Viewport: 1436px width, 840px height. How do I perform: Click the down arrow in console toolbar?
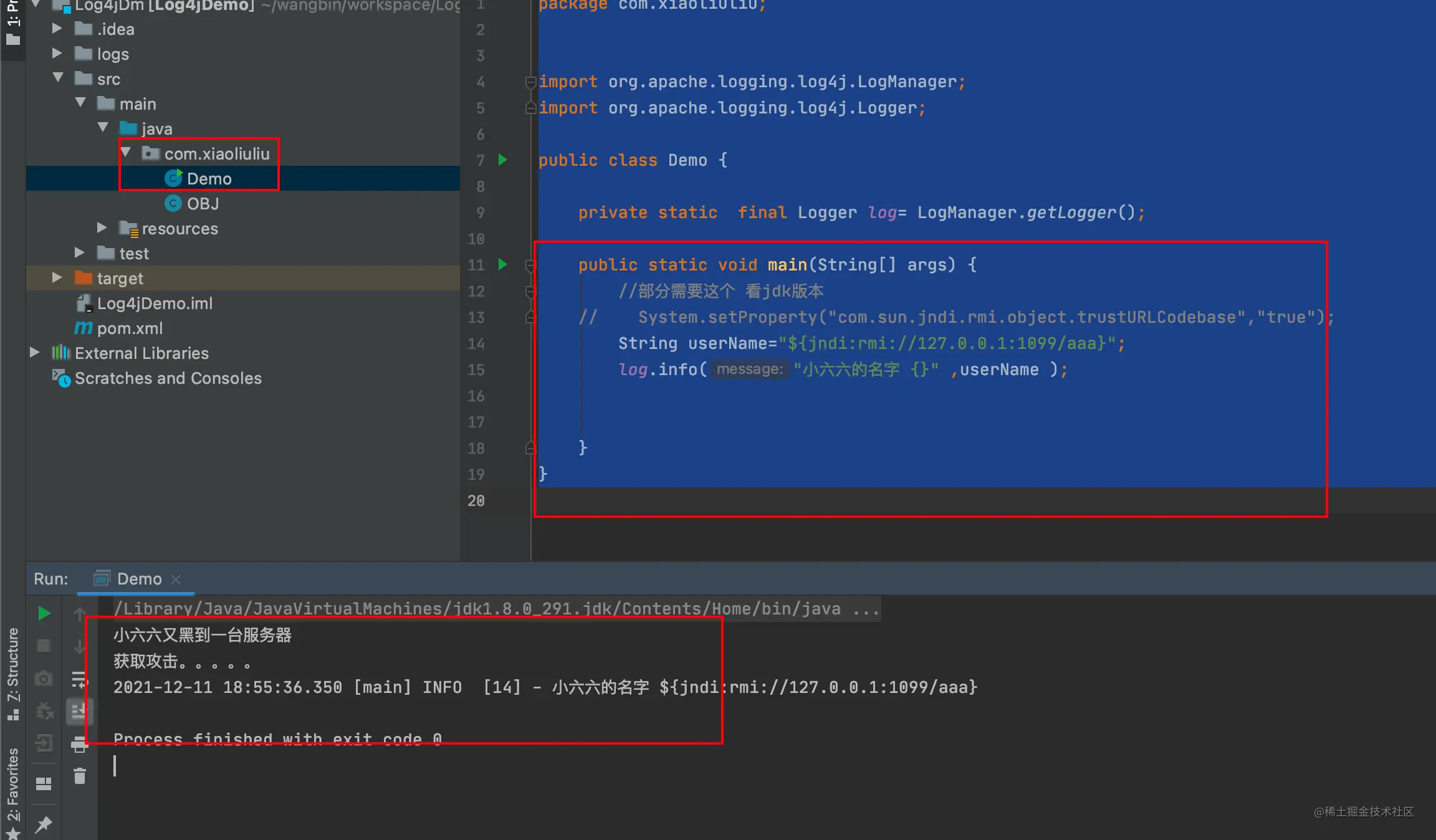pyautogui.click(x=80, y=647)
